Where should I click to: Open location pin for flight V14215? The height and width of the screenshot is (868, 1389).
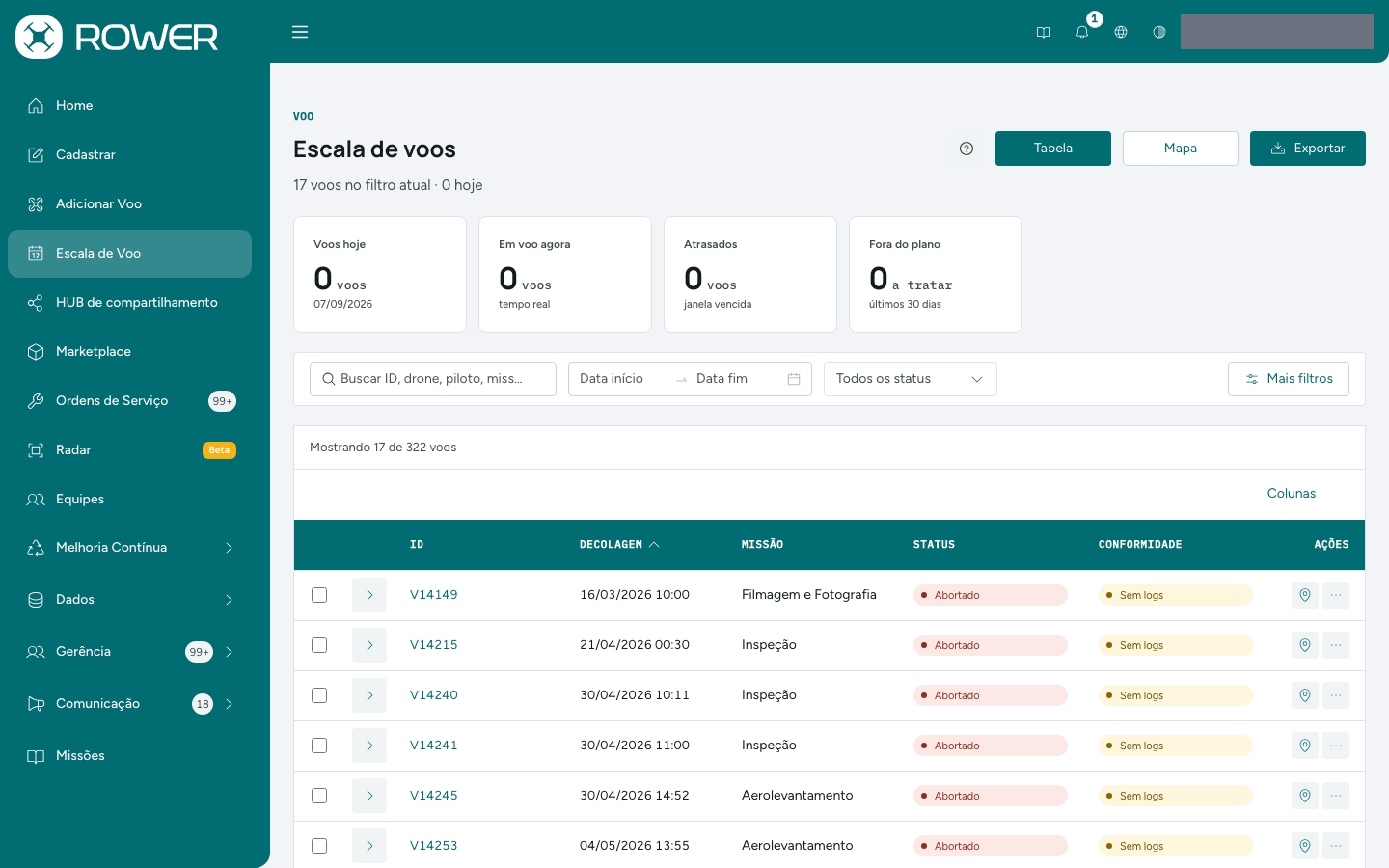(1305, 645)
